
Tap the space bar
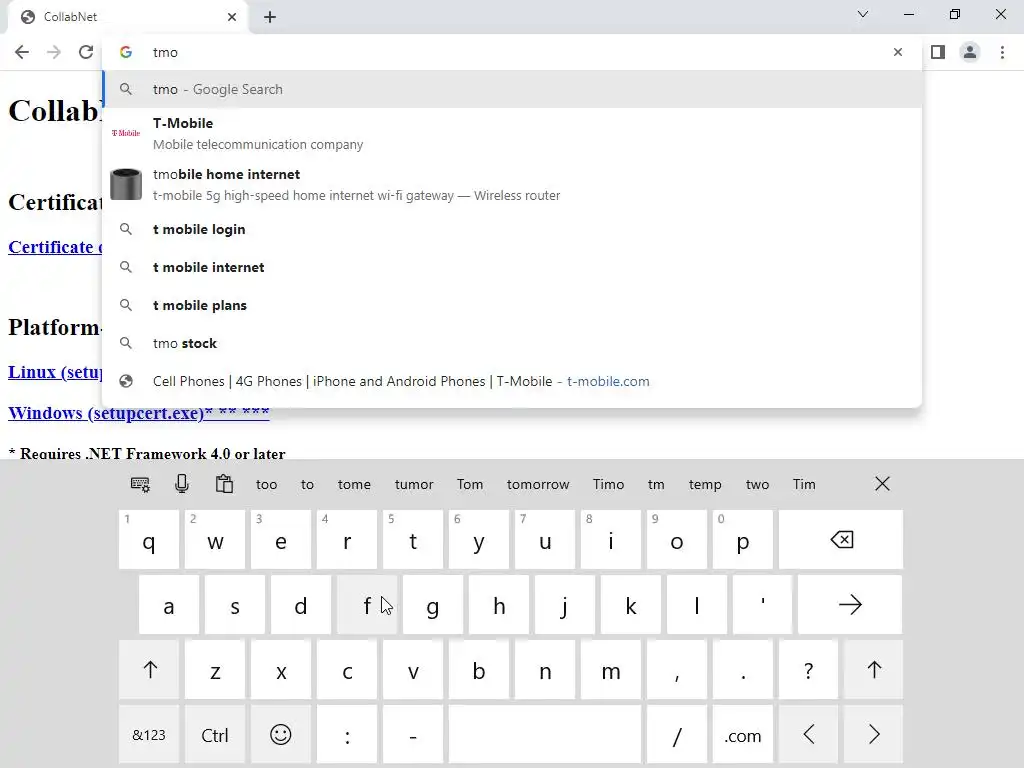545,735
